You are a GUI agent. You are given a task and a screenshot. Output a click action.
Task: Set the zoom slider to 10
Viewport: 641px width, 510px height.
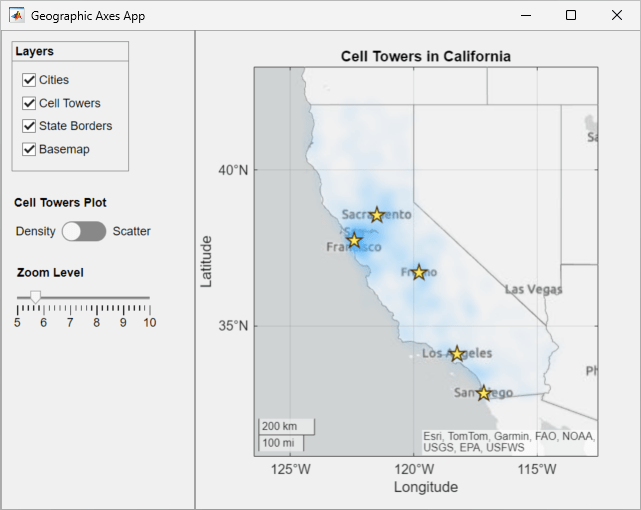click(x=149, y=298)
